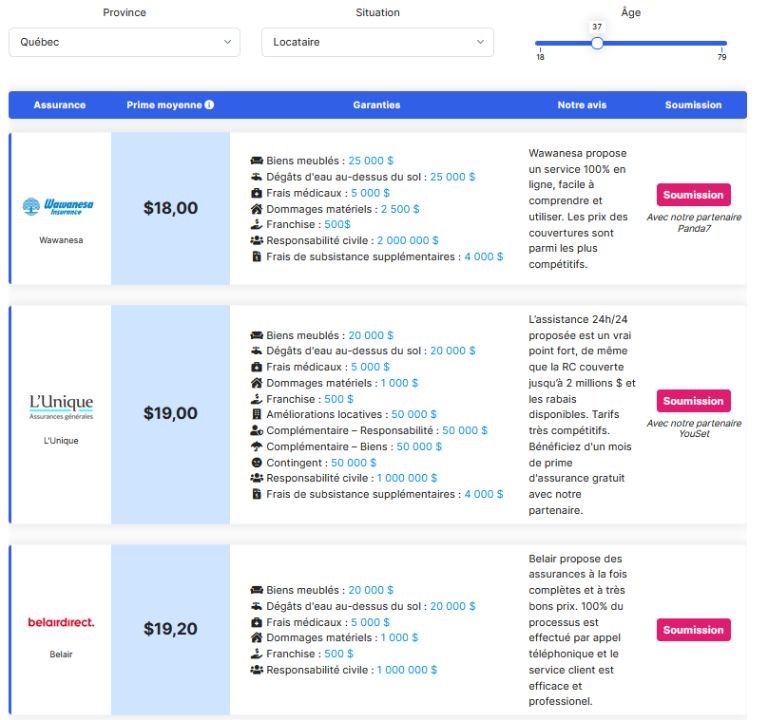
Task: Click the Assurance column header
Action: pos(60,105)
